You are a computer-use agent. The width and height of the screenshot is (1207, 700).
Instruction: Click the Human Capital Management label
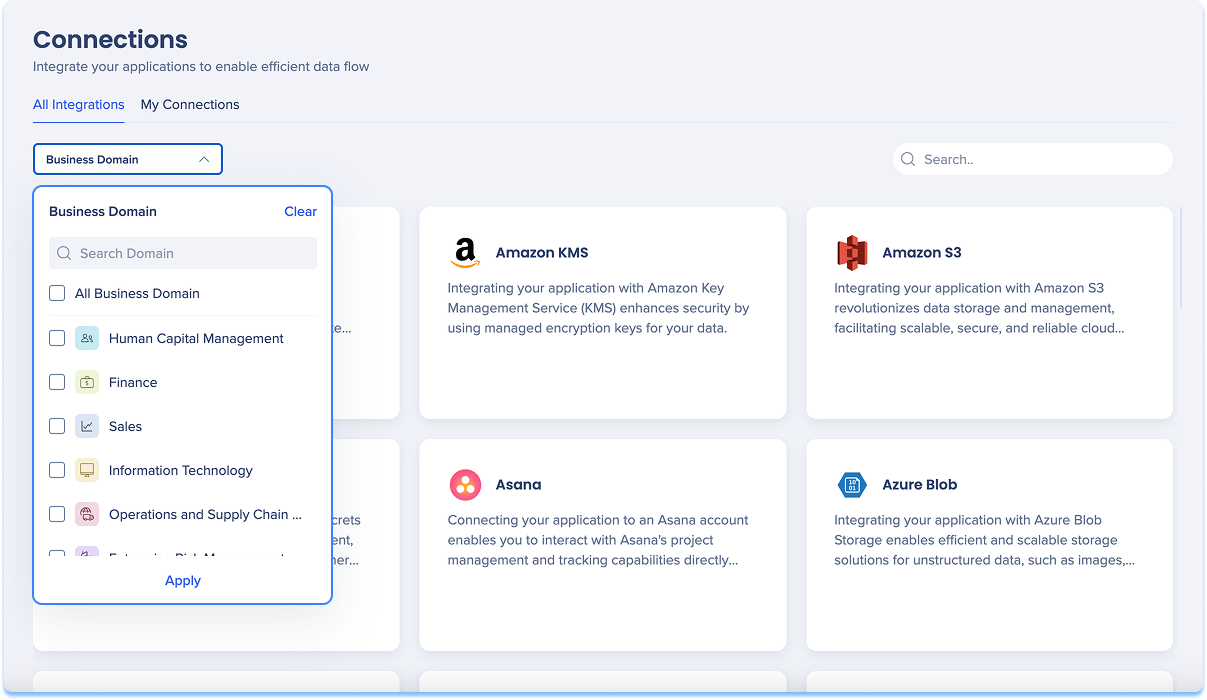point(196,338)
